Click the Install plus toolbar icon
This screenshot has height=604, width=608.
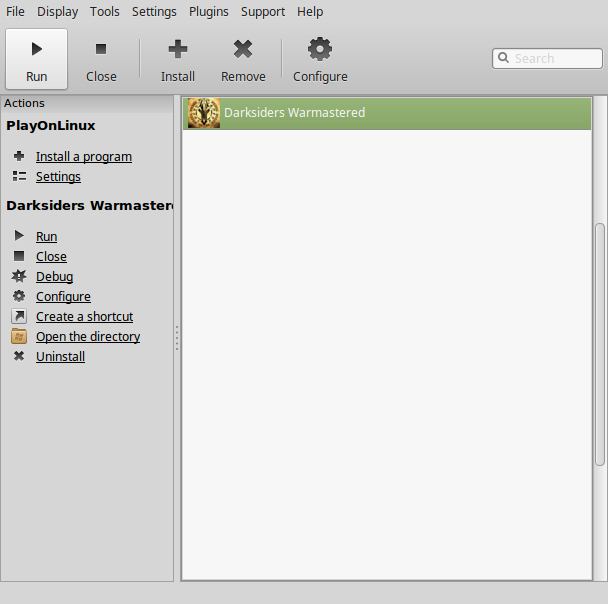point(178,49)
